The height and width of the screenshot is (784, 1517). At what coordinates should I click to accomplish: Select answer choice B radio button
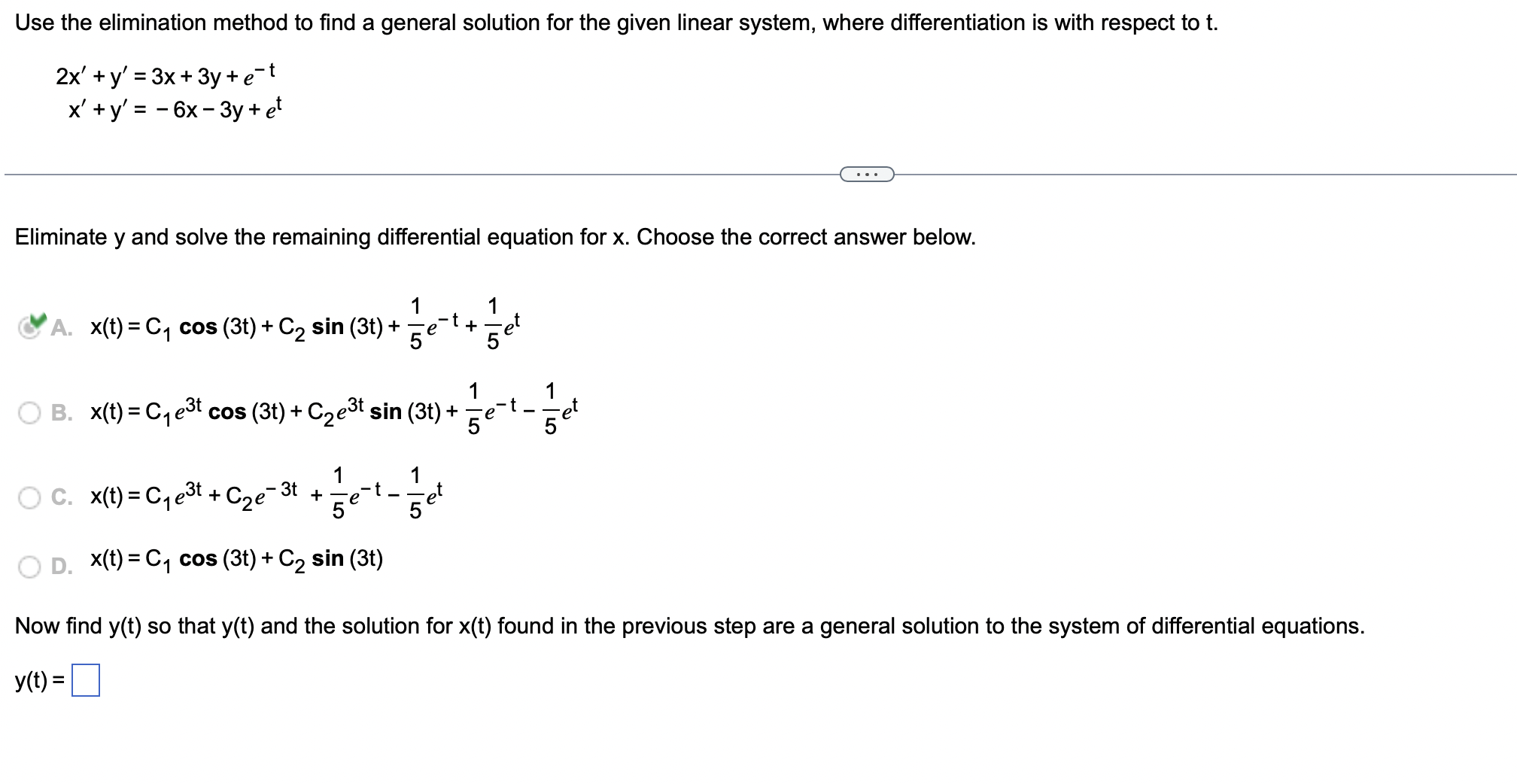pyautogui.click(x=30, y=410)
